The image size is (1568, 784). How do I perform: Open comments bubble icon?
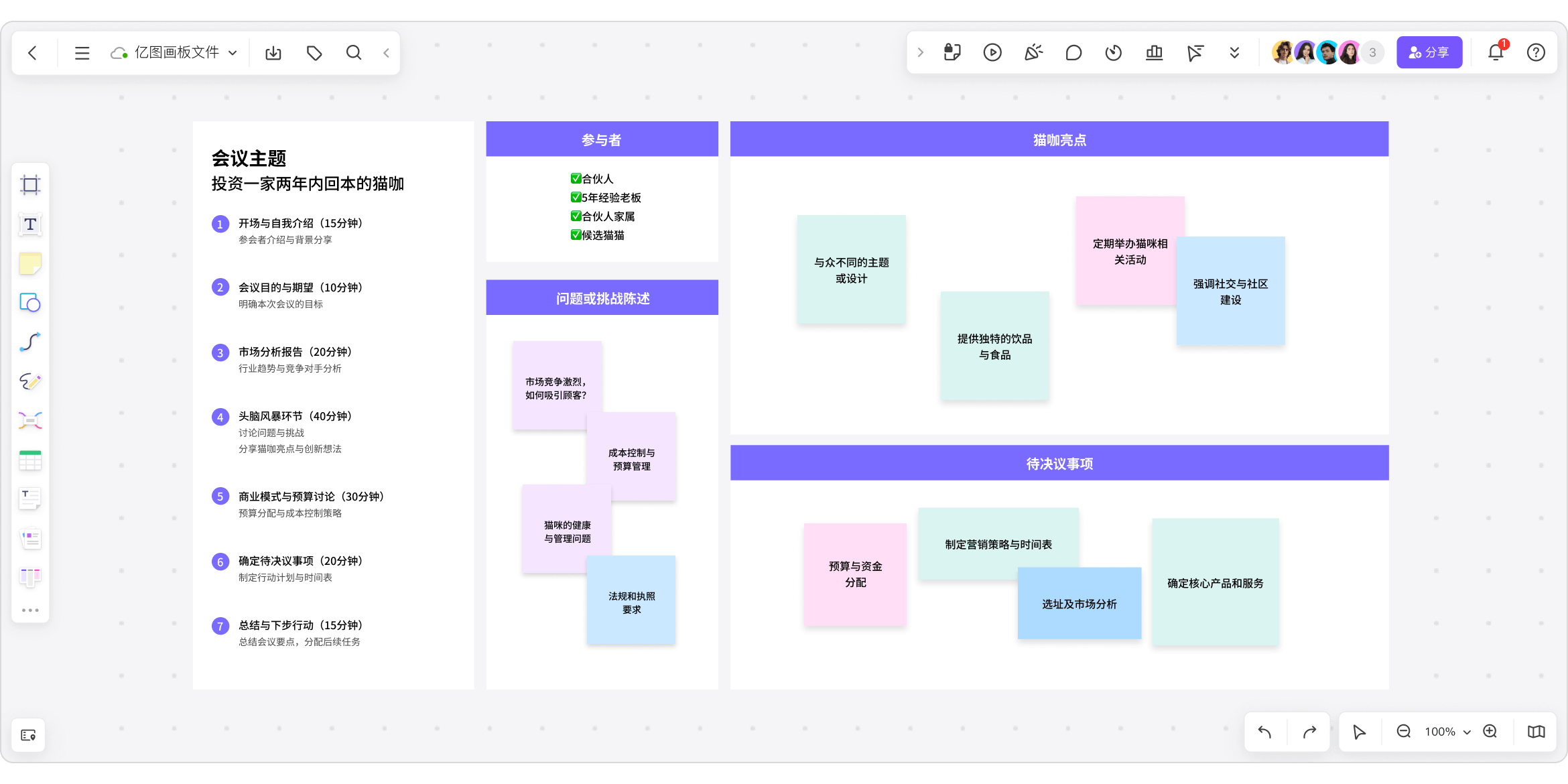pos(1073,52)
